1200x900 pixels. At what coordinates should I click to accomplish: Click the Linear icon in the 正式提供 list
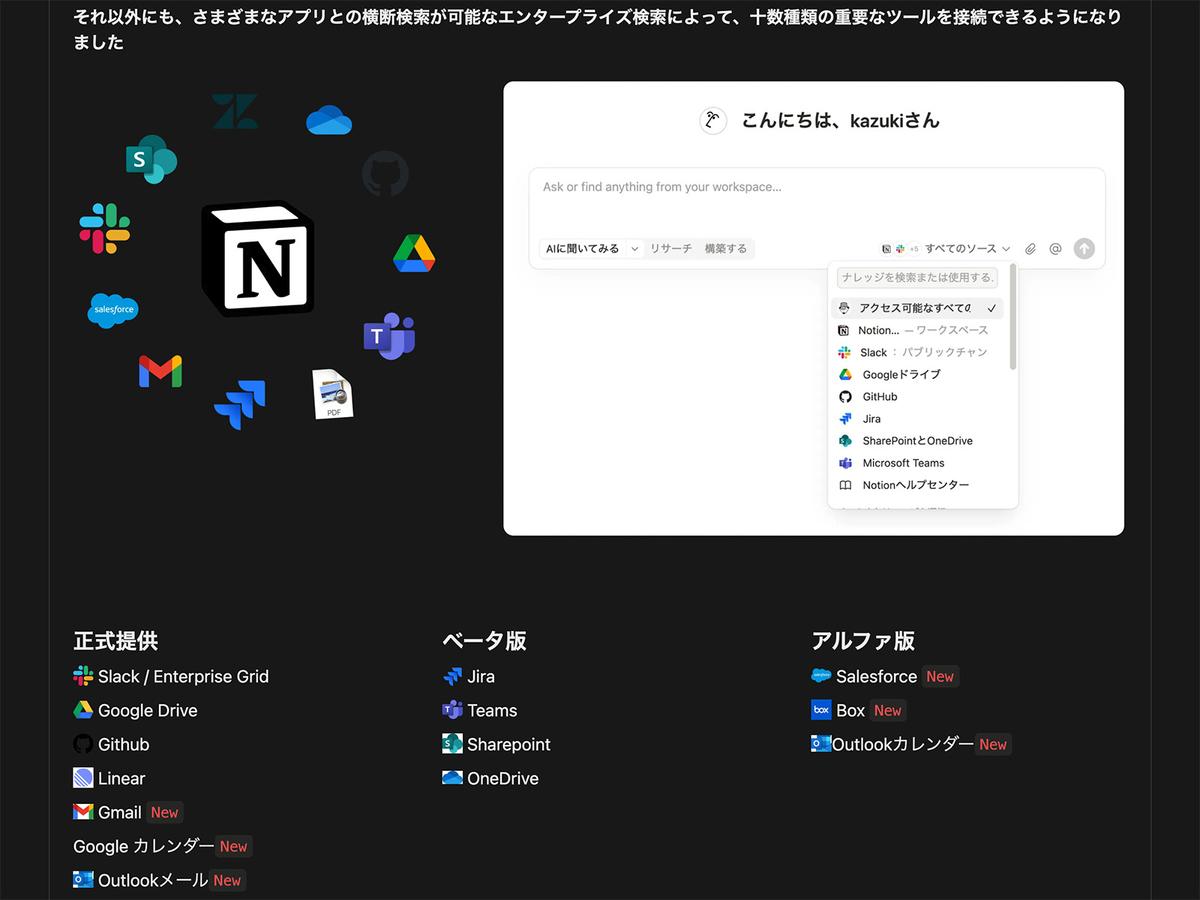[x=83, y=778]
